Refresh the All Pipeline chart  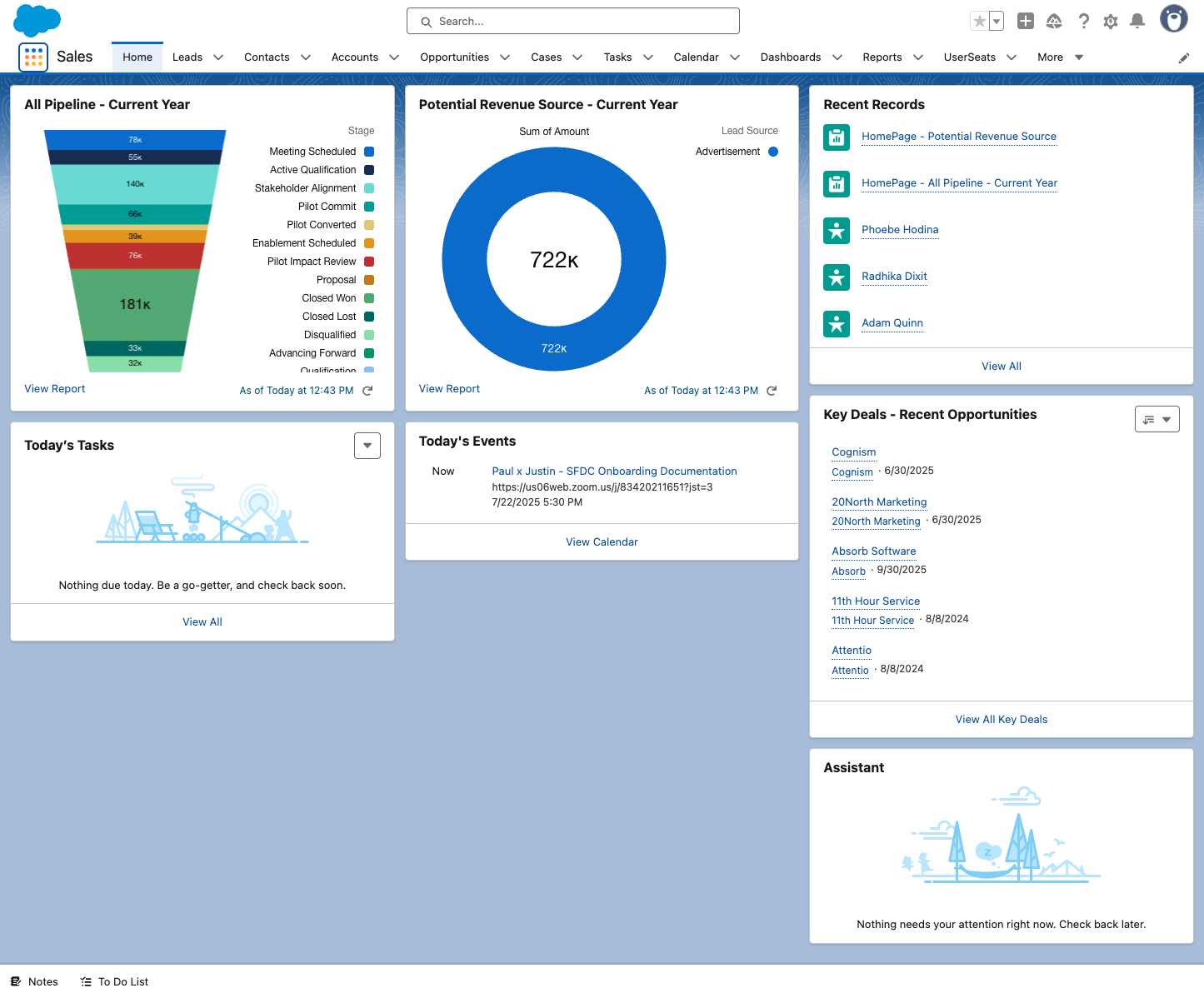coord(367,390)
